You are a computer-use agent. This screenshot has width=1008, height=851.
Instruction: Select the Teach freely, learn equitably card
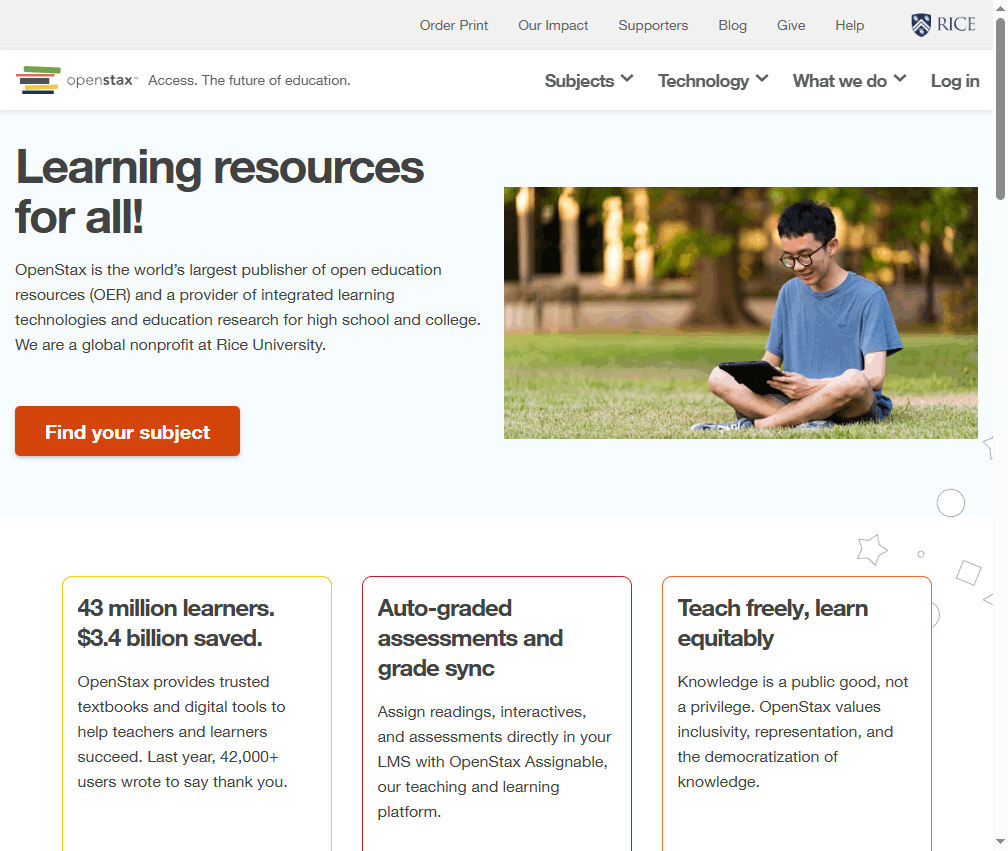pos(796,700)
